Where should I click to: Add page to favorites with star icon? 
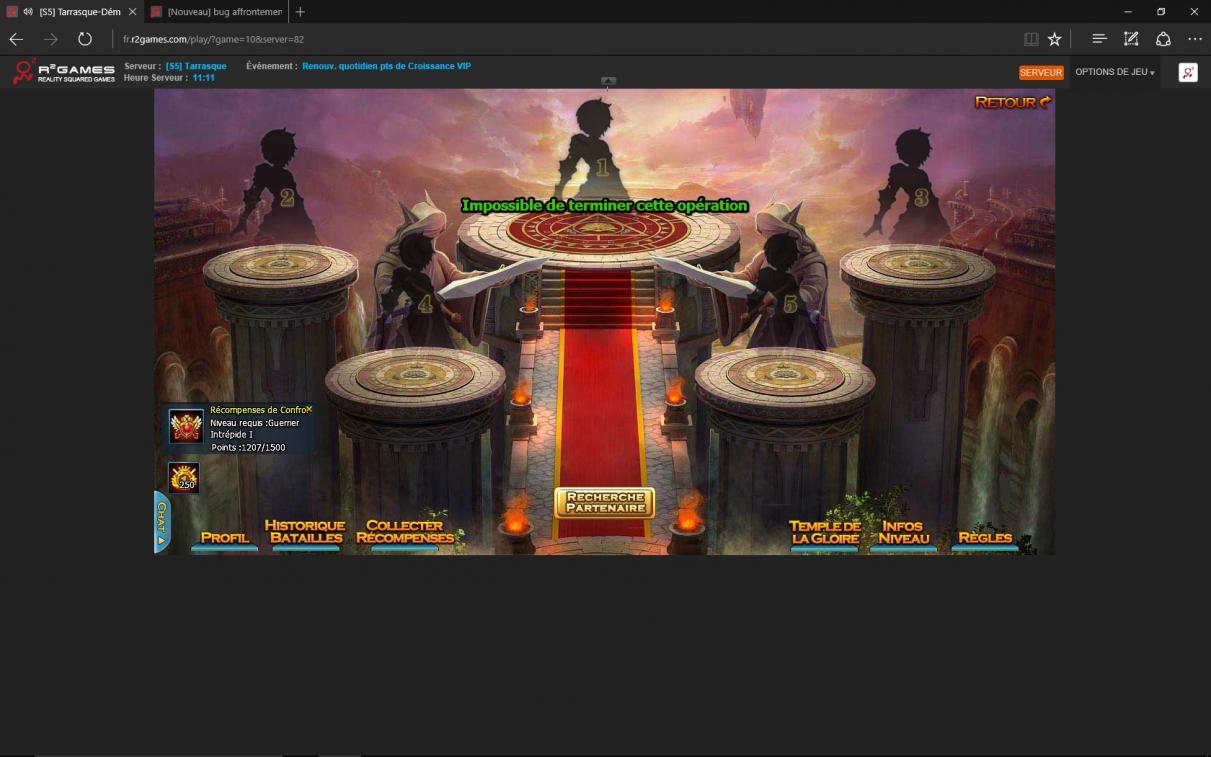(1054, 39)
